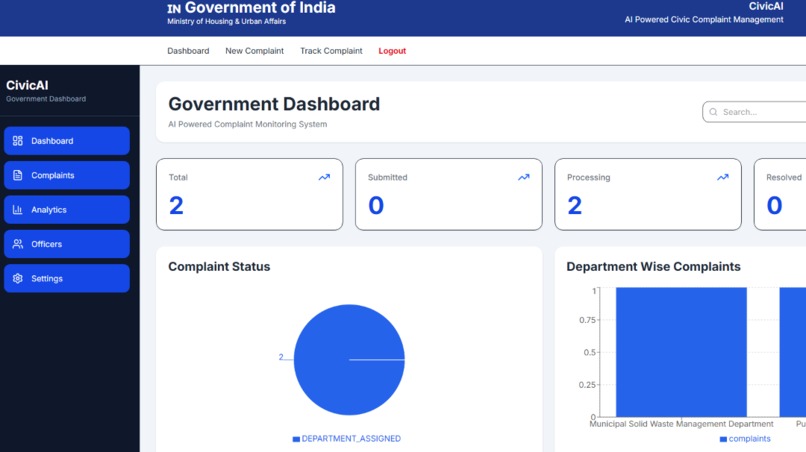
Task: Click the Complaint Status heading
Action: [219, 266]
